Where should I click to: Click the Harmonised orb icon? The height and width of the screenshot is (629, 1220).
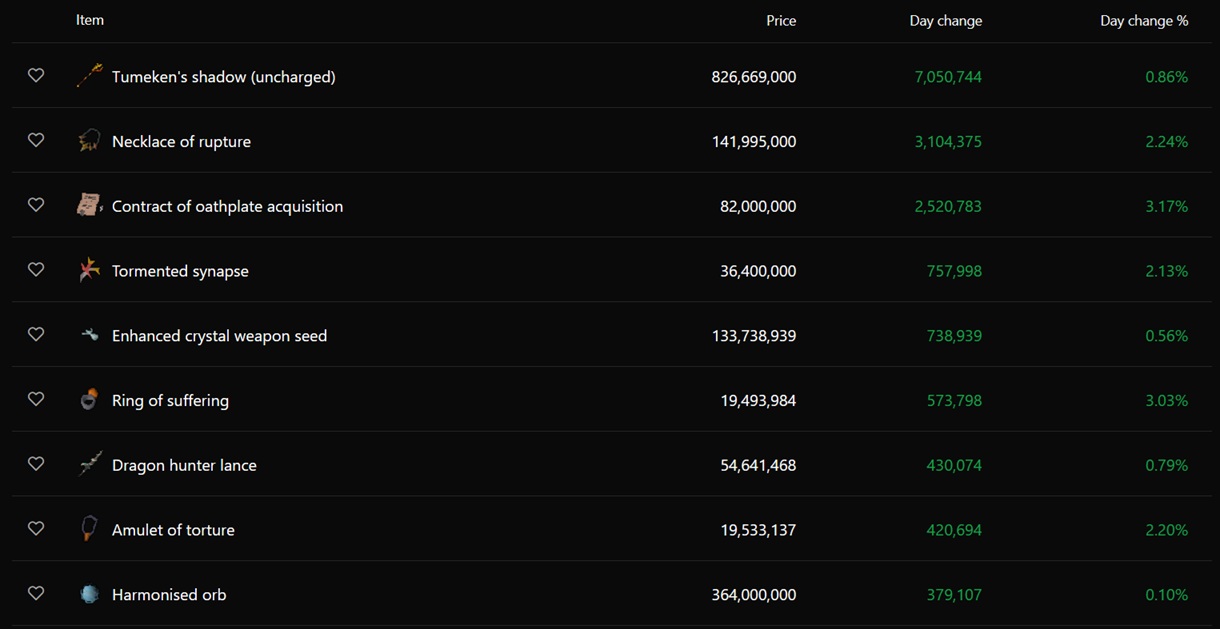[x=90, y=594]
